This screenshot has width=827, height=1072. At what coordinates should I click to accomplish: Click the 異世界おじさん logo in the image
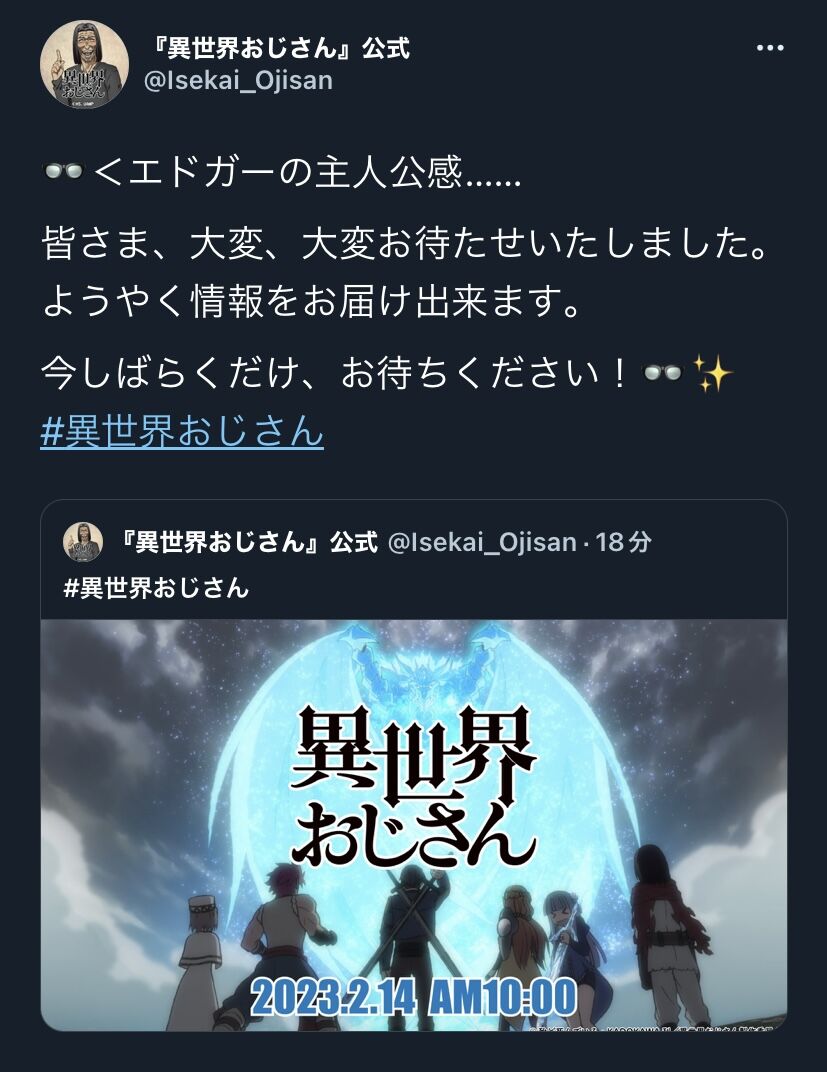coord(414,785)
